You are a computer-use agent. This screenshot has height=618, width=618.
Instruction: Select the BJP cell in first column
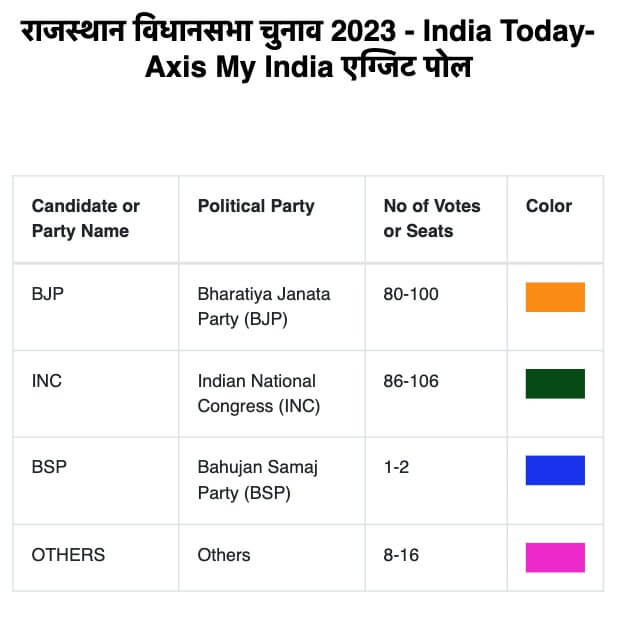47,294
